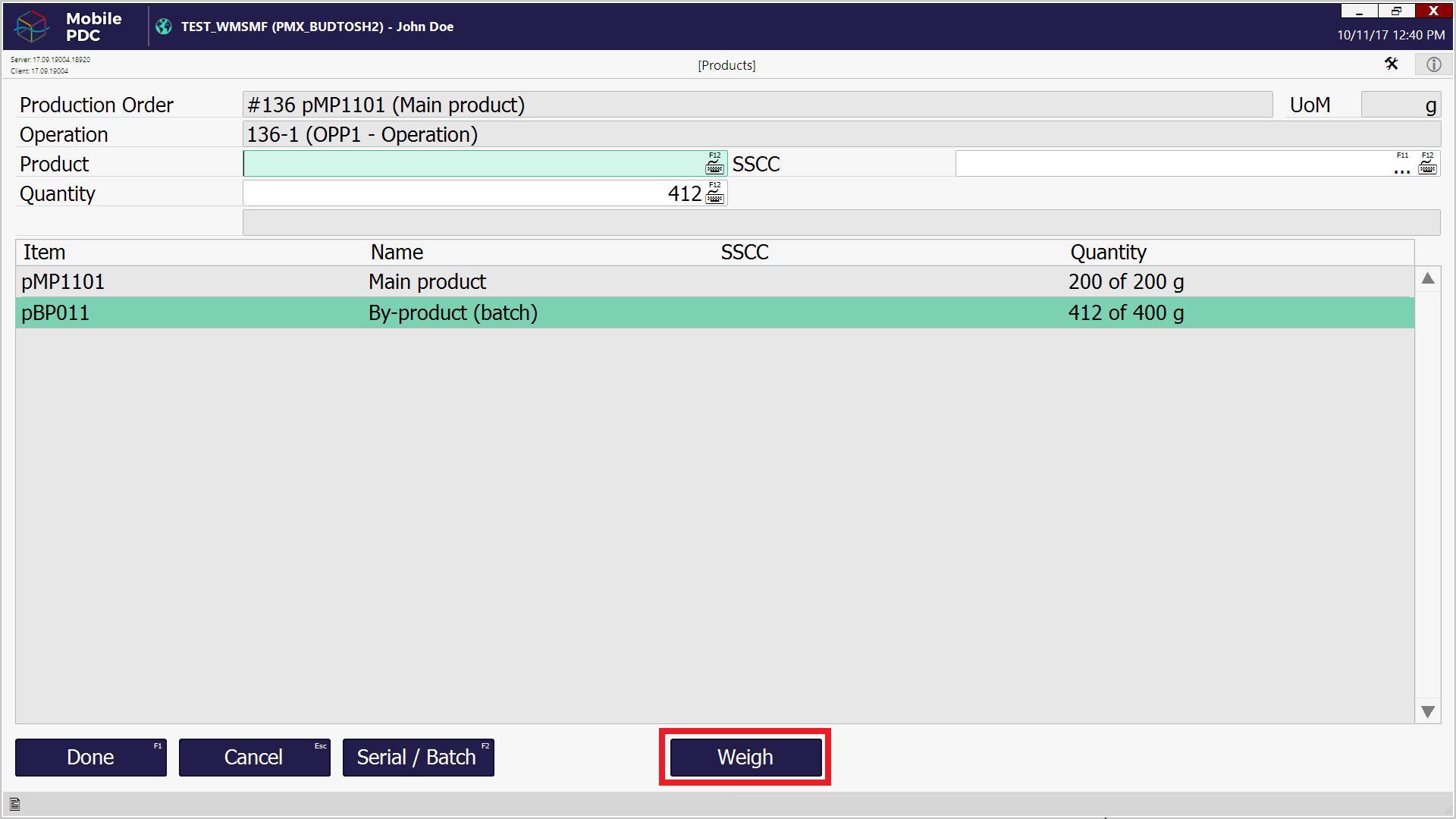Viewport: 1456px width, 819px height.
Task: Click into the Quantity field
Action: coord(470,193)
